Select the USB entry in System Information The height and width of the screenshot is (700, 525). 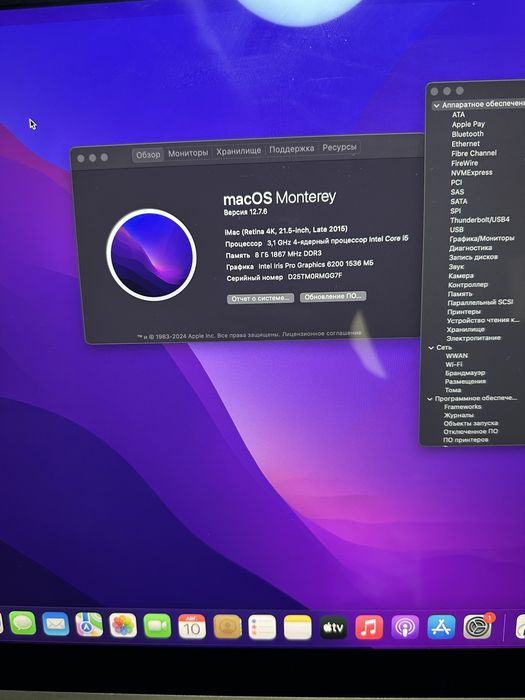pyautogui.click(x=456, y=229)
